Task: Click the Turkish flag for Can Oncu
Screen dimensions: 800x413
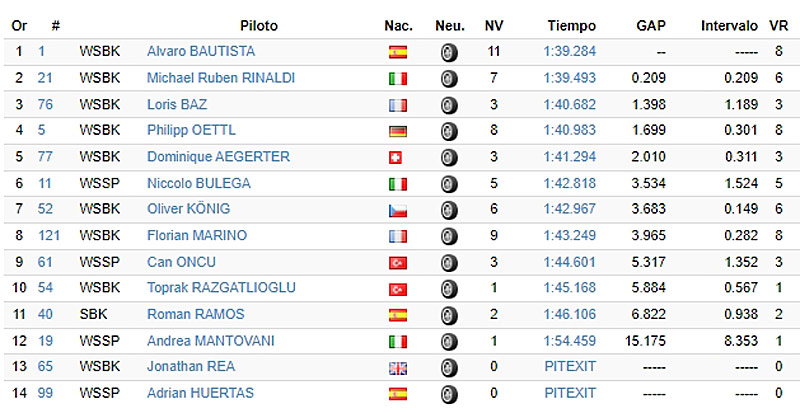Action: pos(397,263)
